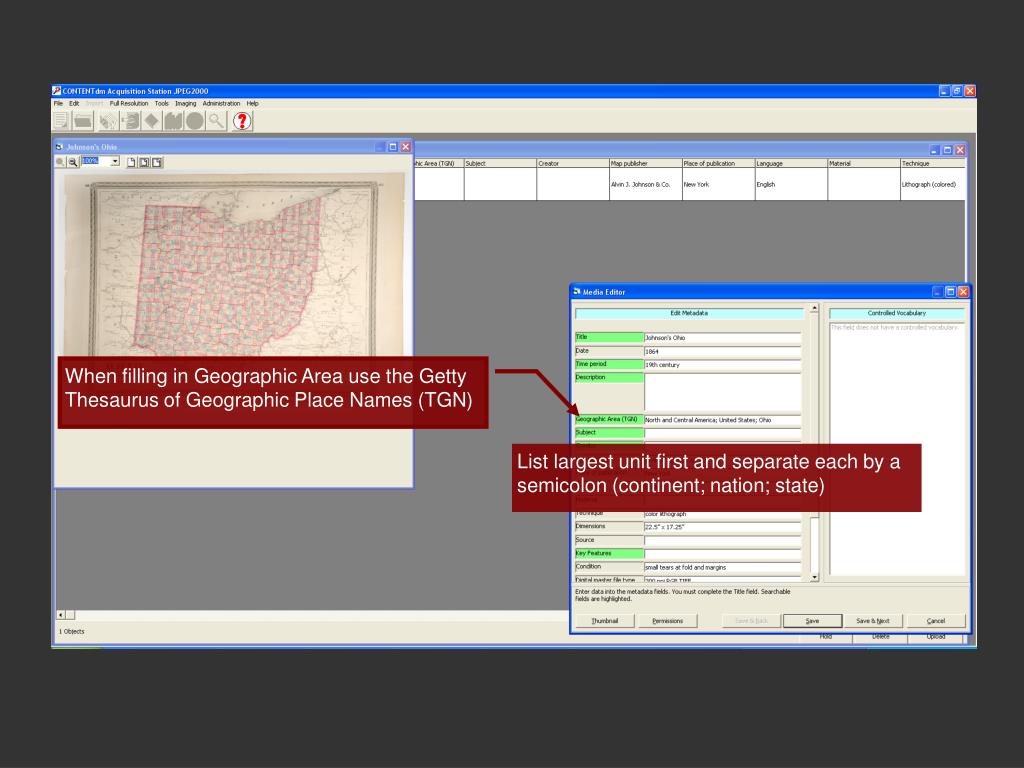The height and width of the screenshot is (768, 1024).
Task: Click the double-page book icon in main toolbar
Action: click(x=173, y=121)
